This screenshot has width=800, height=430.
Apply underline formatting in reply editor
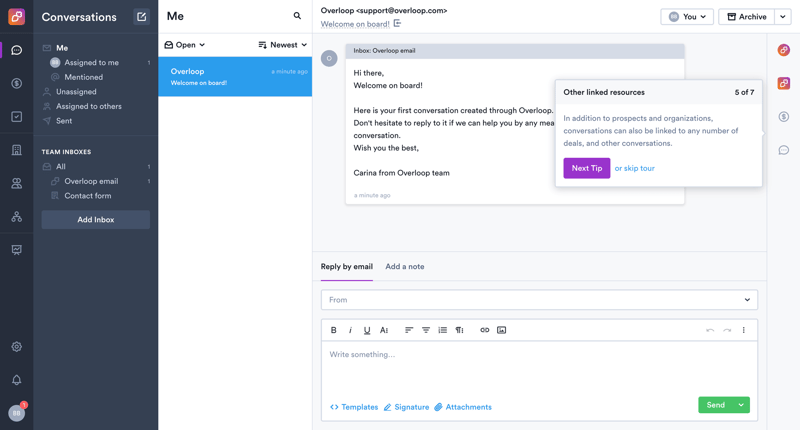coord(367,330)
